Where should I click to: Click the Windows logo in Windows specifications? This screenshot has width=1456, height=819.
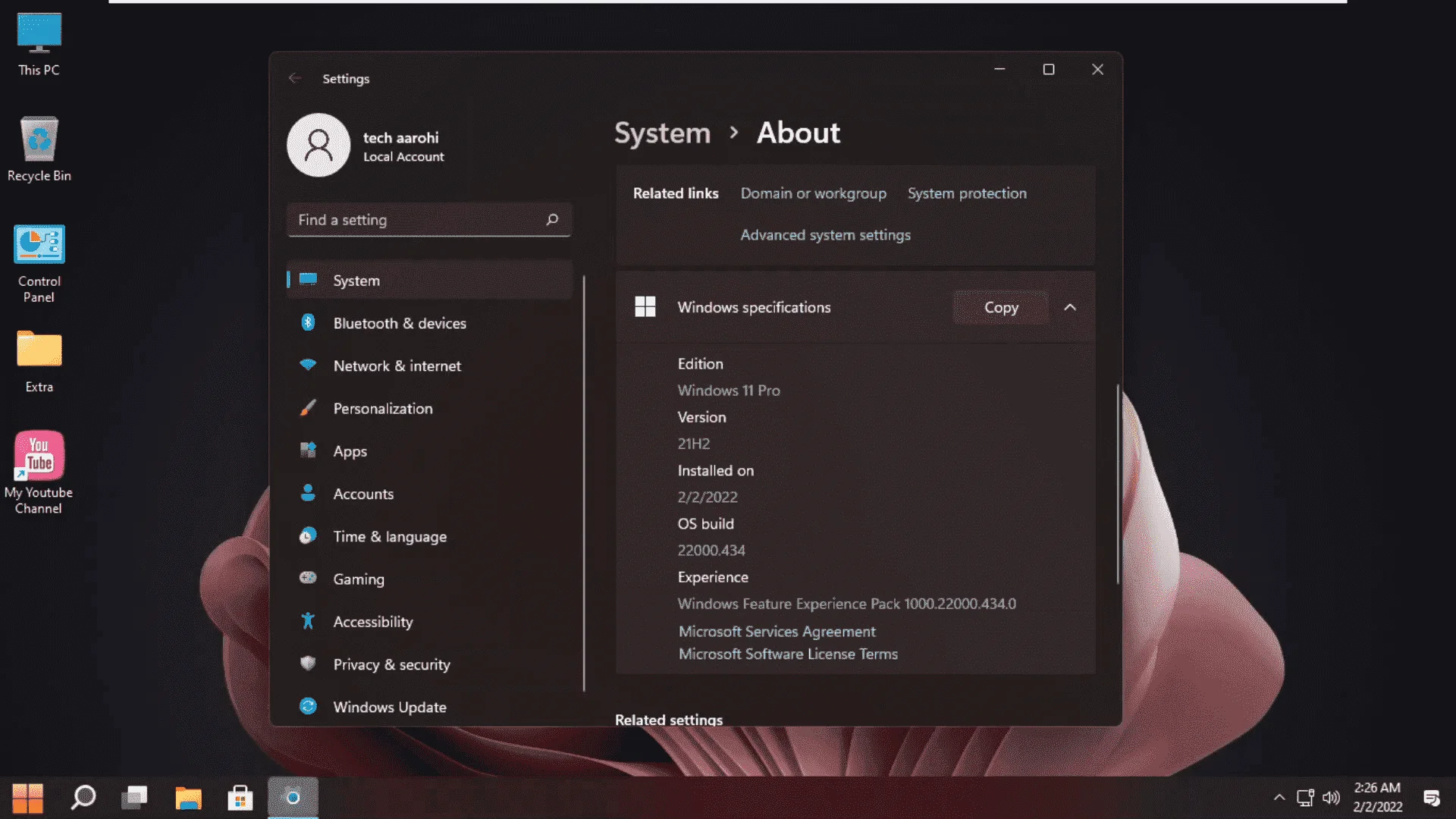coord(645,307)
